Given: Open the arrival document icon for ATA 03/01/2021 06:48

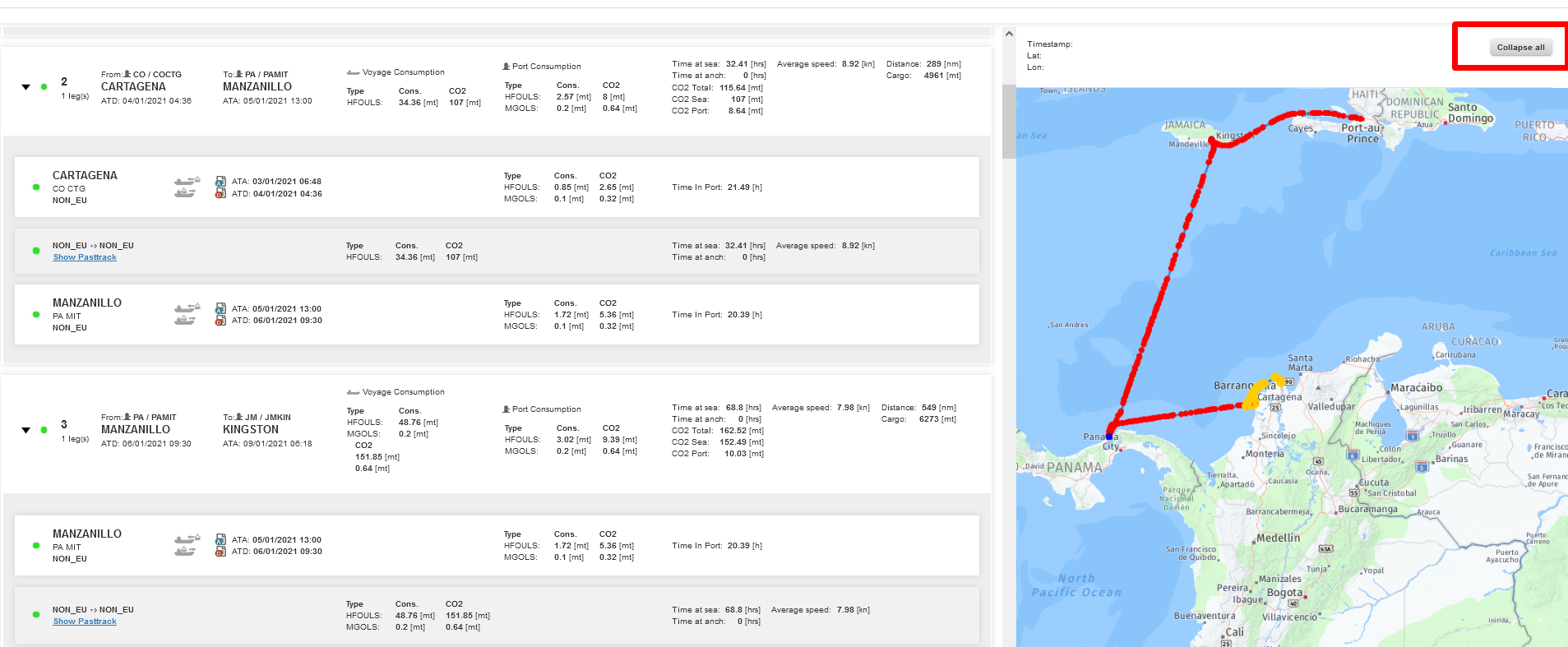Looking at the screenshot, I should click(220, 182).
